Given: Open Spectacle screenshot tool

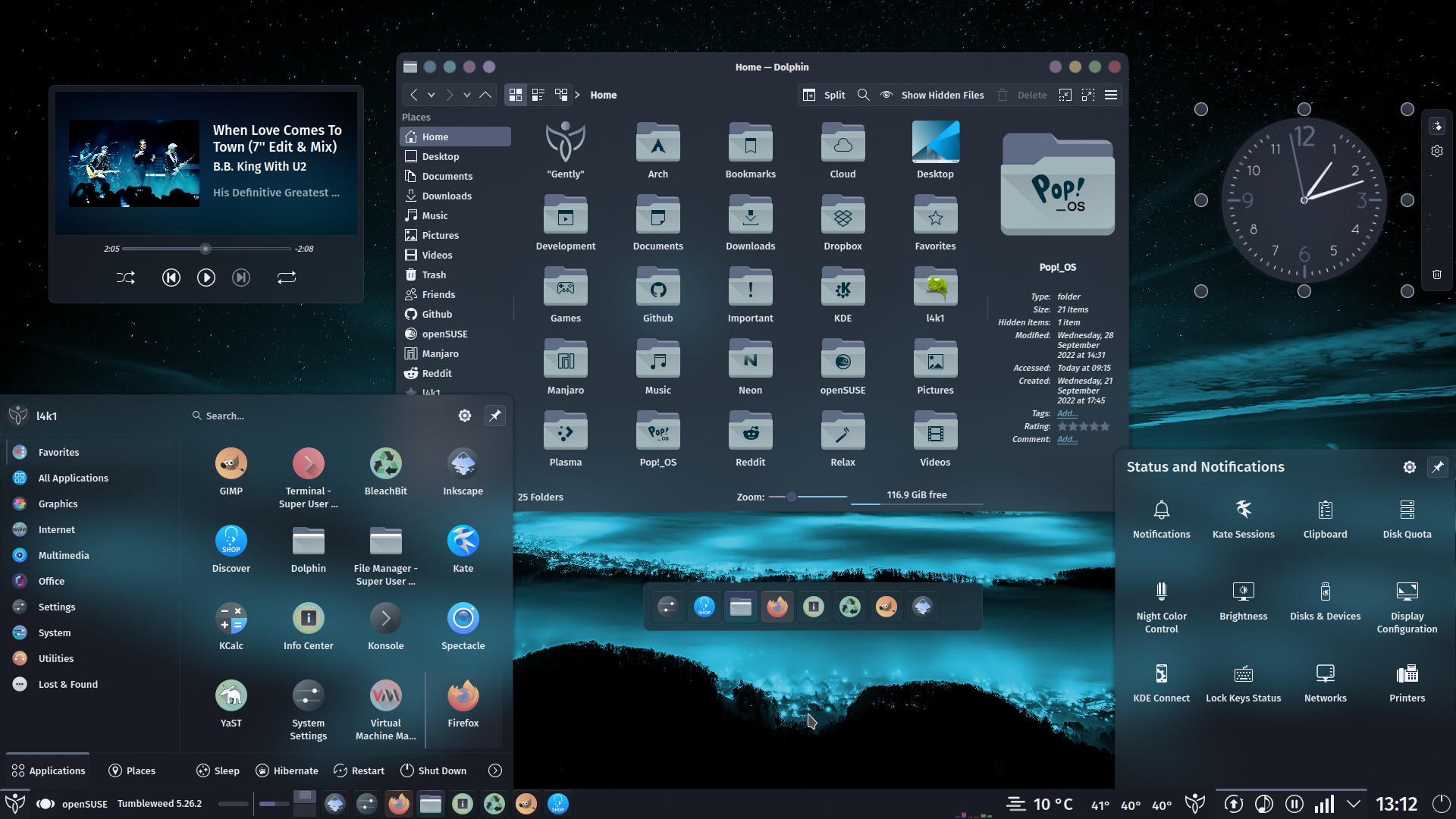Looking at the screenshot, I should click(463, 626).
